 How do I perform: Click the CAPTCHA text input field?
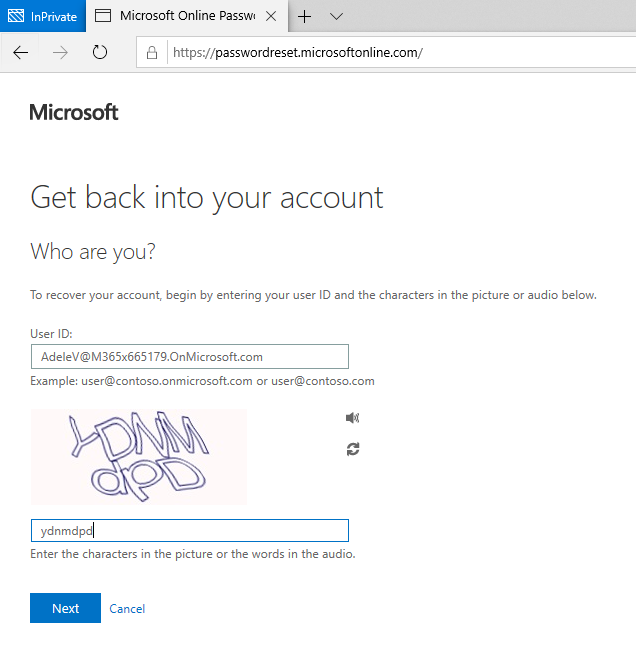190,531
